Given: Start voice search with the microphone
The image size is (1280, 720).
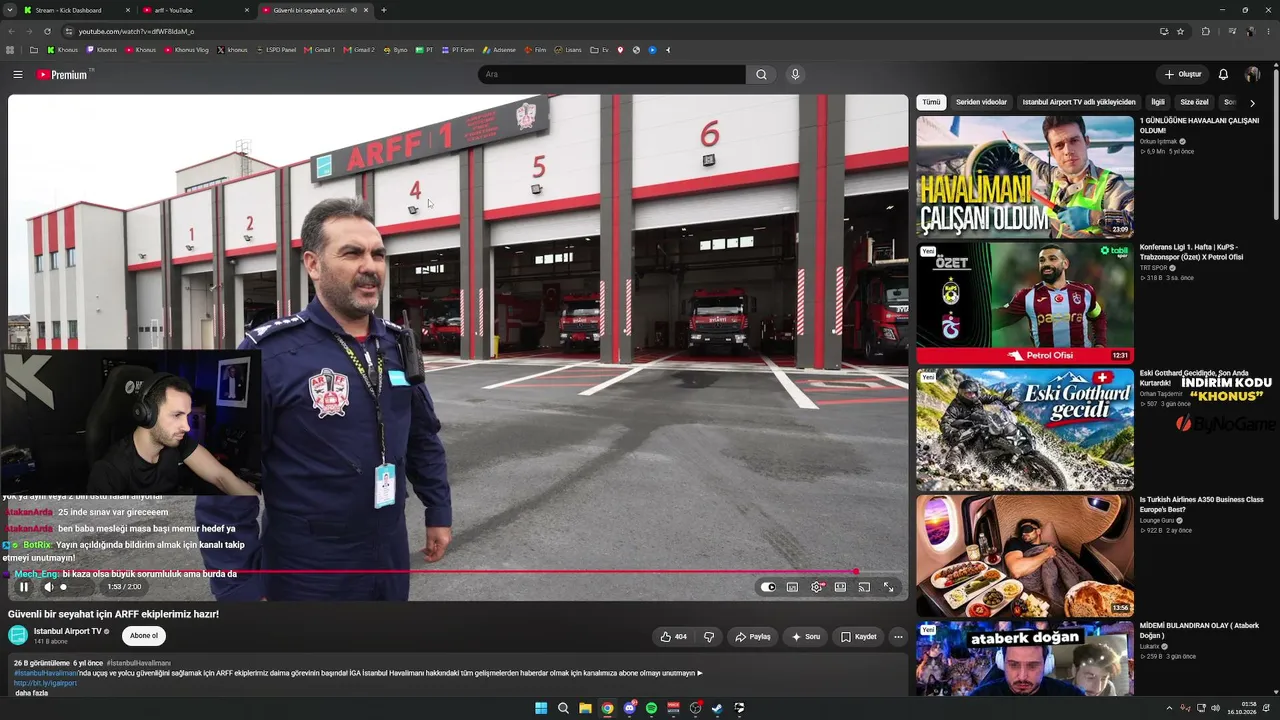Looking at the screenshot, I should [795, 74].
